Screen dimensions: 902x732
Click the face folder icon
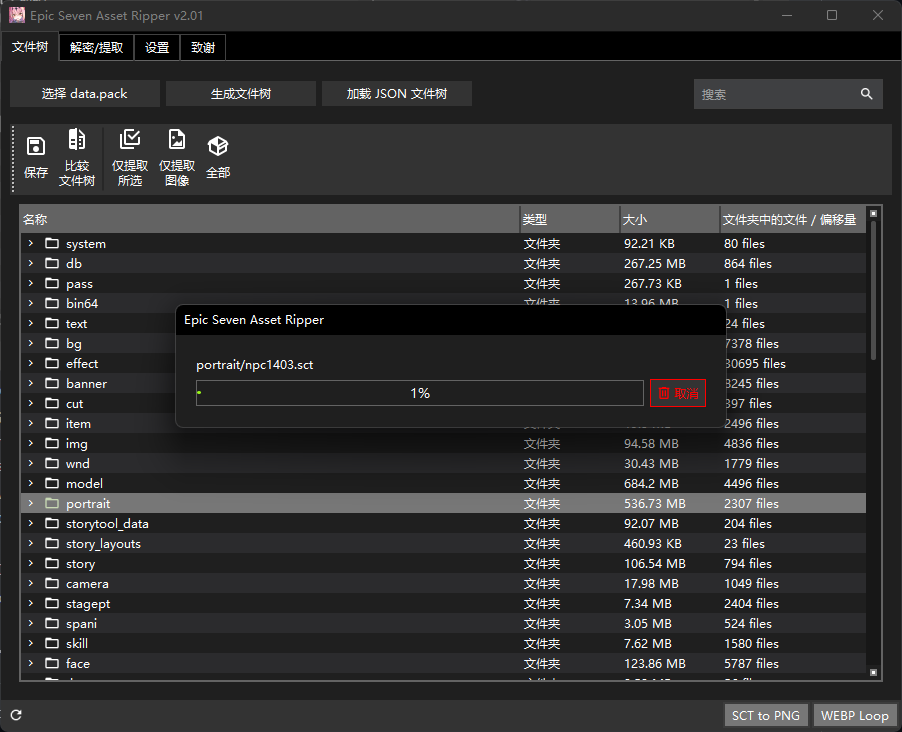(52, 663)
